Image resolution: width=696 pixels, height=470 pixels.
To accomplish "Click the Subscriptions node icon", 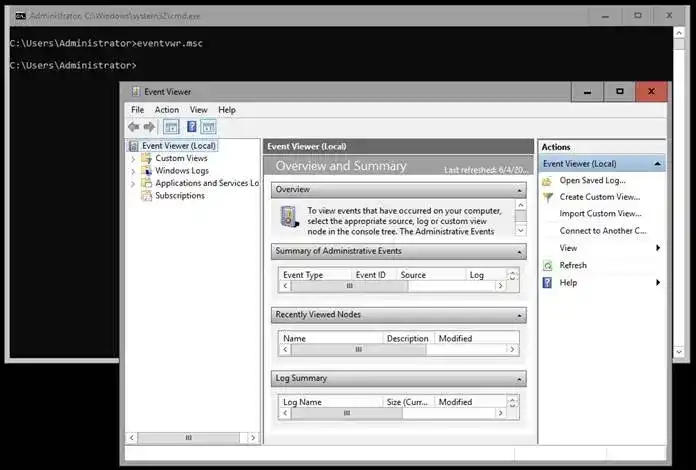I will coord(146,195).
